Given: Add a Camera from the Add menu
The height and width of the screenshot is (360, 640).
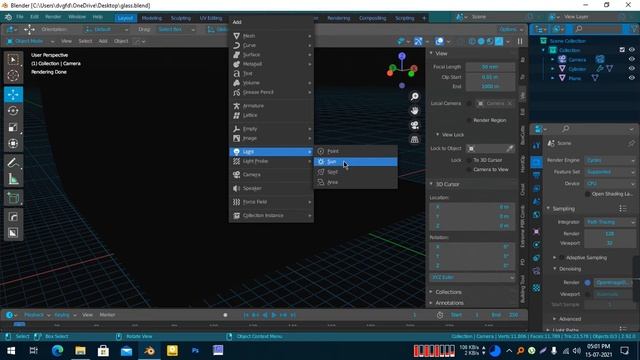Looking at the screenshot, I should 271,175.
